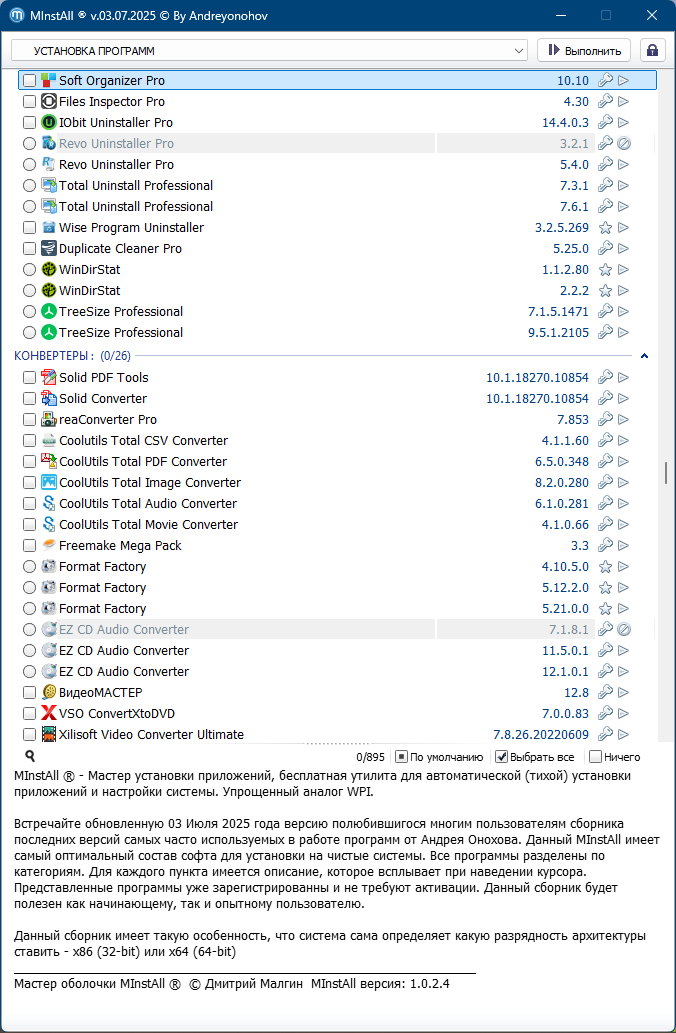Screen dimensions: 676x1033
Task: Click play arrow for Solid Converter
Action: (x=623, y=399)
